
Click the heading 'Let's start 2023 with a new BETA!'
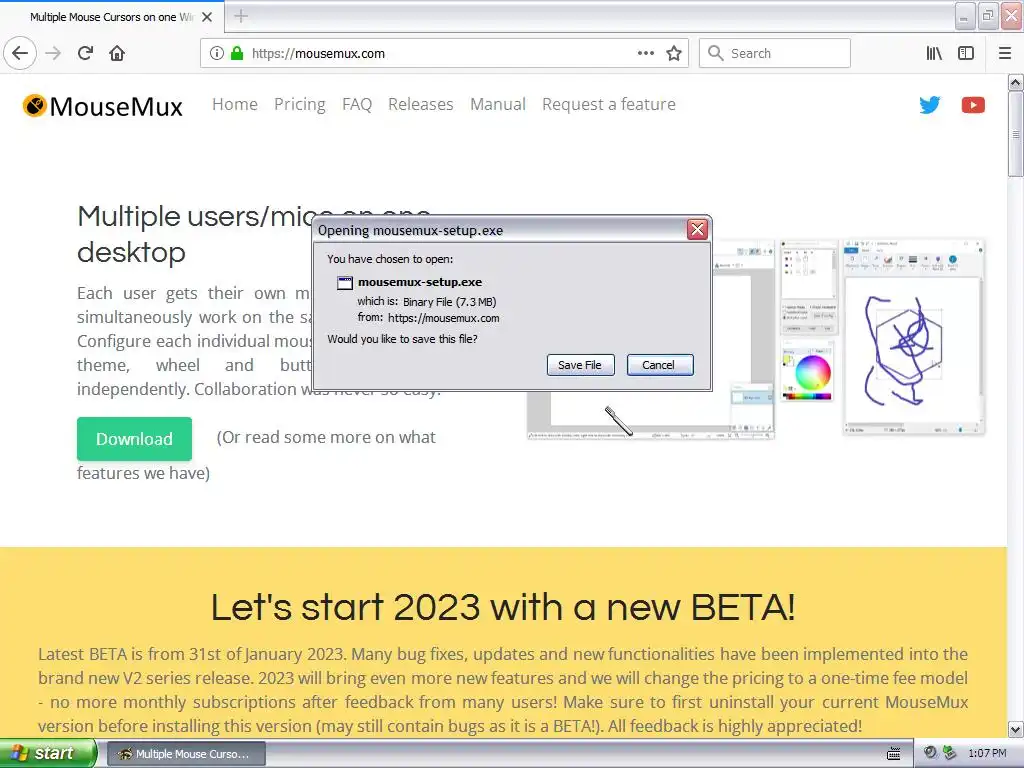503,607
